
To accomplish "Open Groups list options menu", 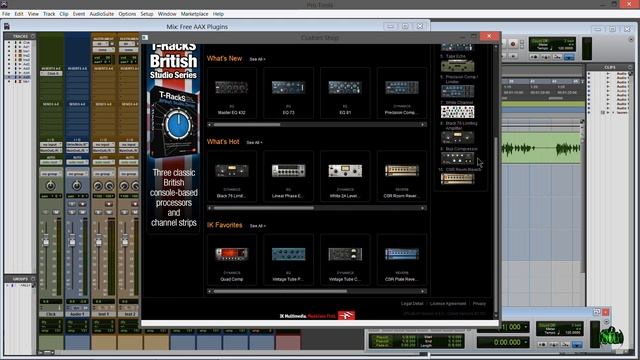I will [33, 279].
